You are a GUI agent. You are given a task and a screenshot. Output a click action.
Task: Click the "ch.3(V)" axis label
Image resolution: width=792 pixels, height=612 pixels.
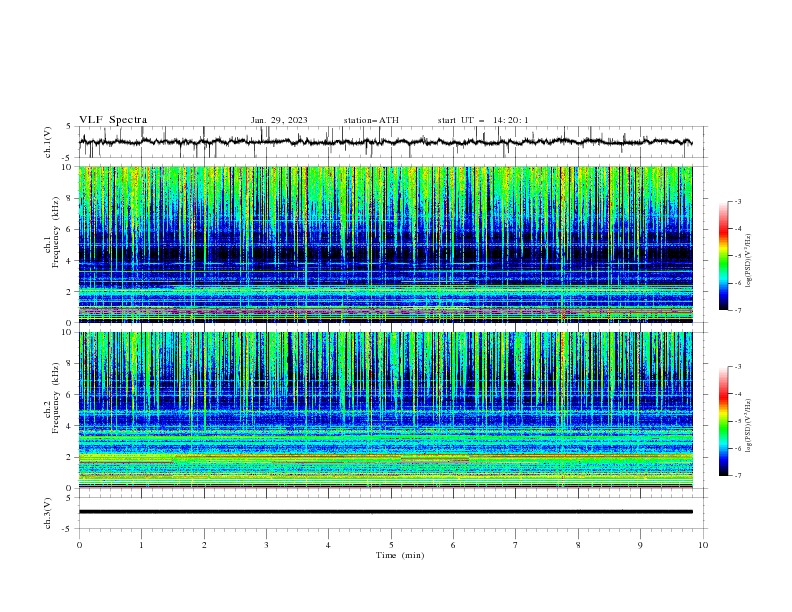click(48, 513)
